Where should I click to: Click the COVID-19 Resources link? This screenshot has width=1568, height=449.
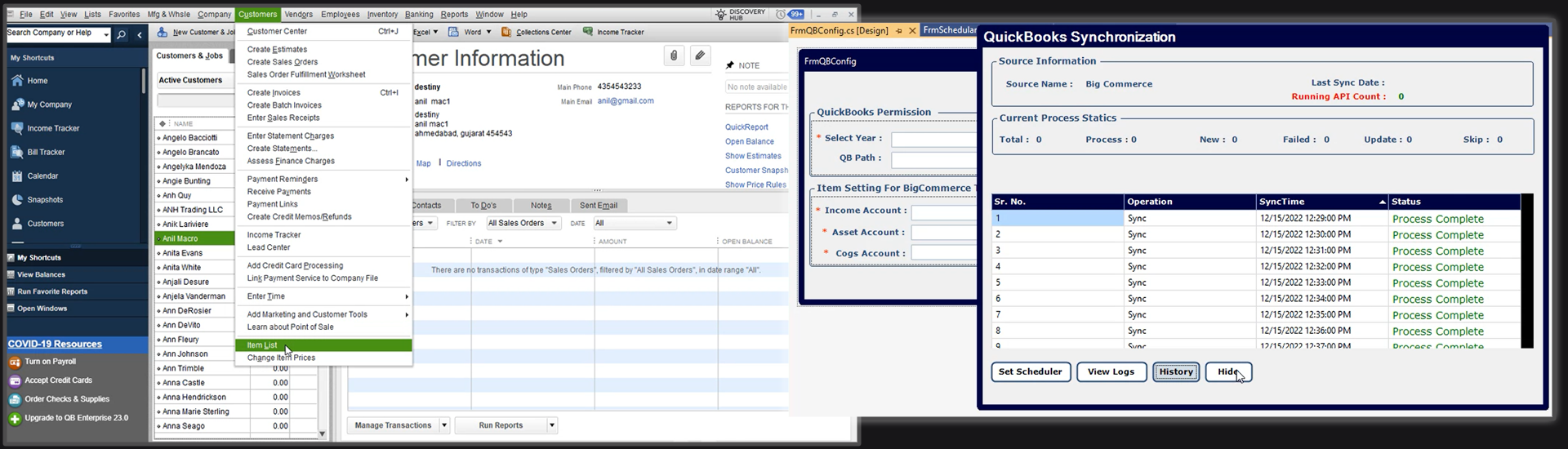click(x=55, y=345)
